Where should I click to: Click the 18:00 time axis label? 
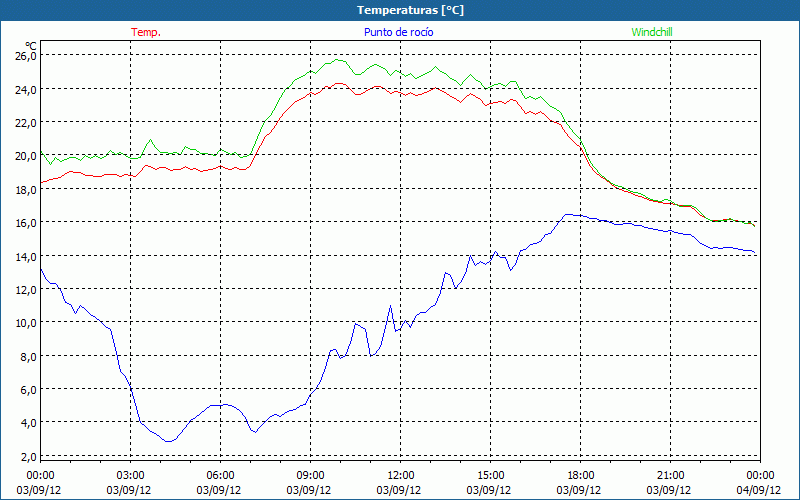click(x=581, y=476)
